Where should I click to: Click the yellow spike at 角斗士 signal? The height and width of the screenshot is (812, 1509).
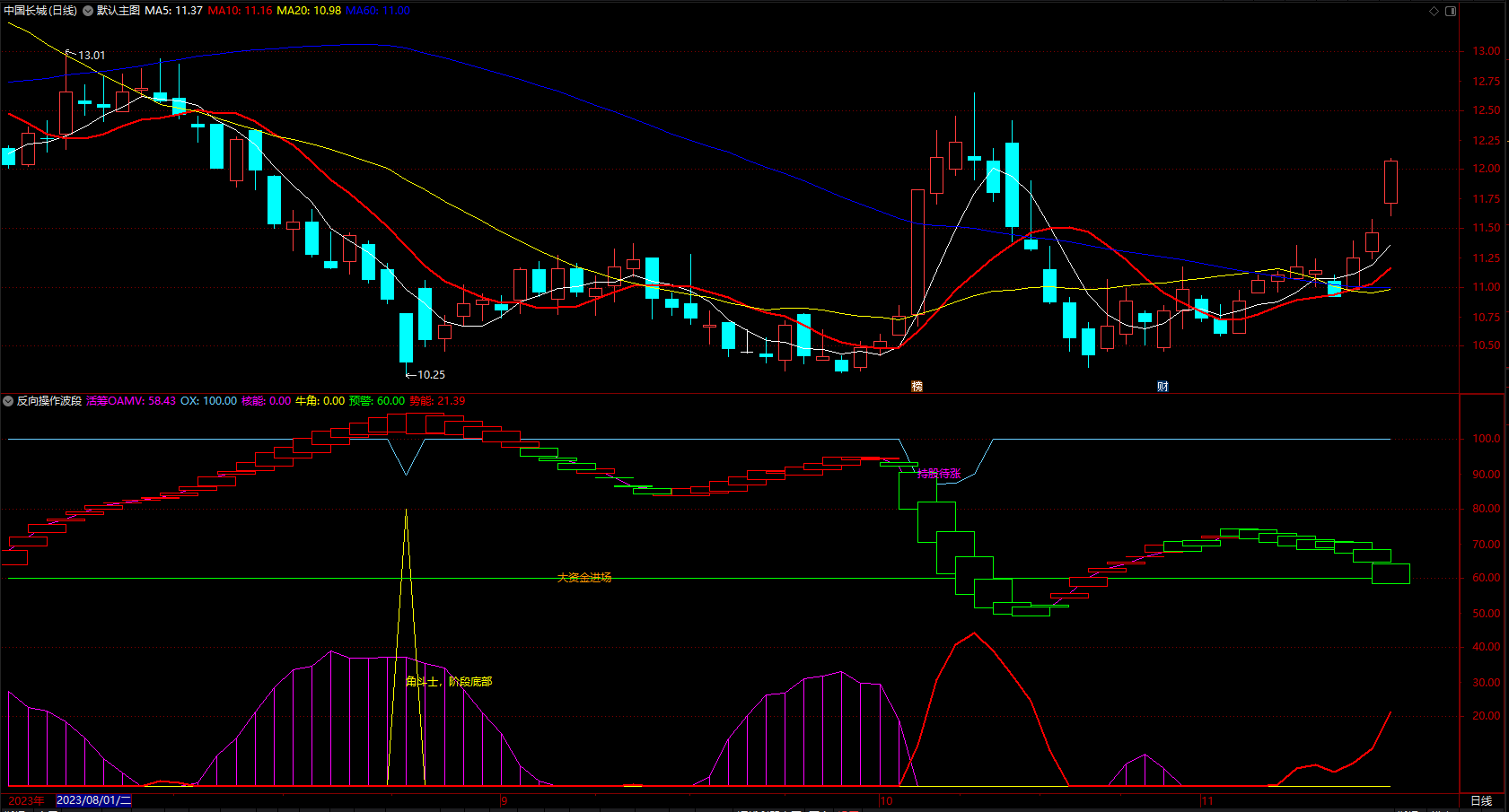click(x=406, y=646)
